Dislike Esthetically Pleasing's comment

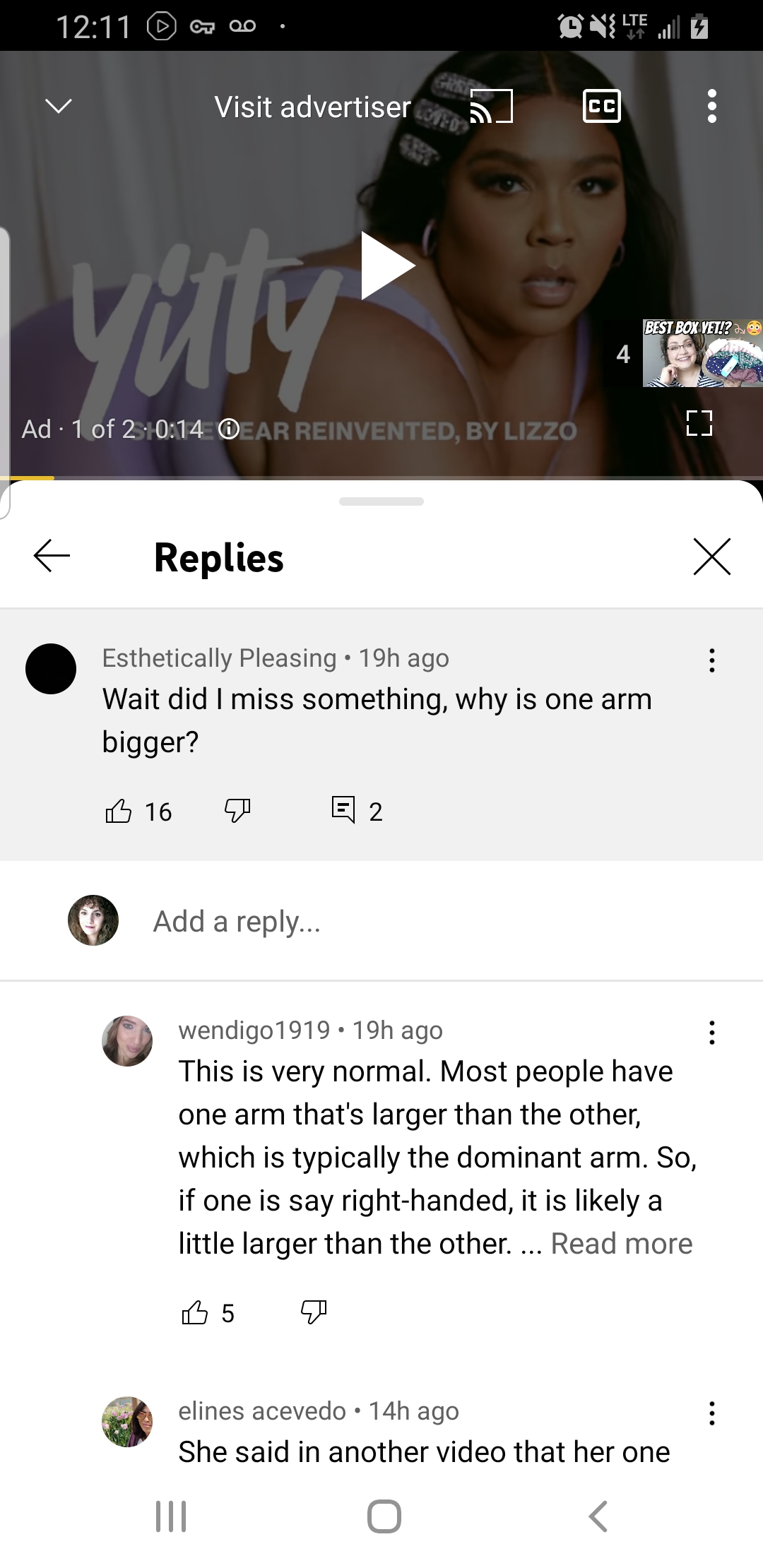pos(237,811)
